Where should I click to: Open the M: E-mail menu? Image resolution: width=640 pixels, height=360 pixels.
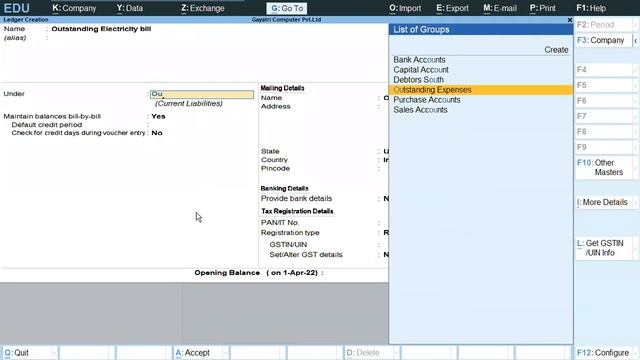(x=500, y=8)
